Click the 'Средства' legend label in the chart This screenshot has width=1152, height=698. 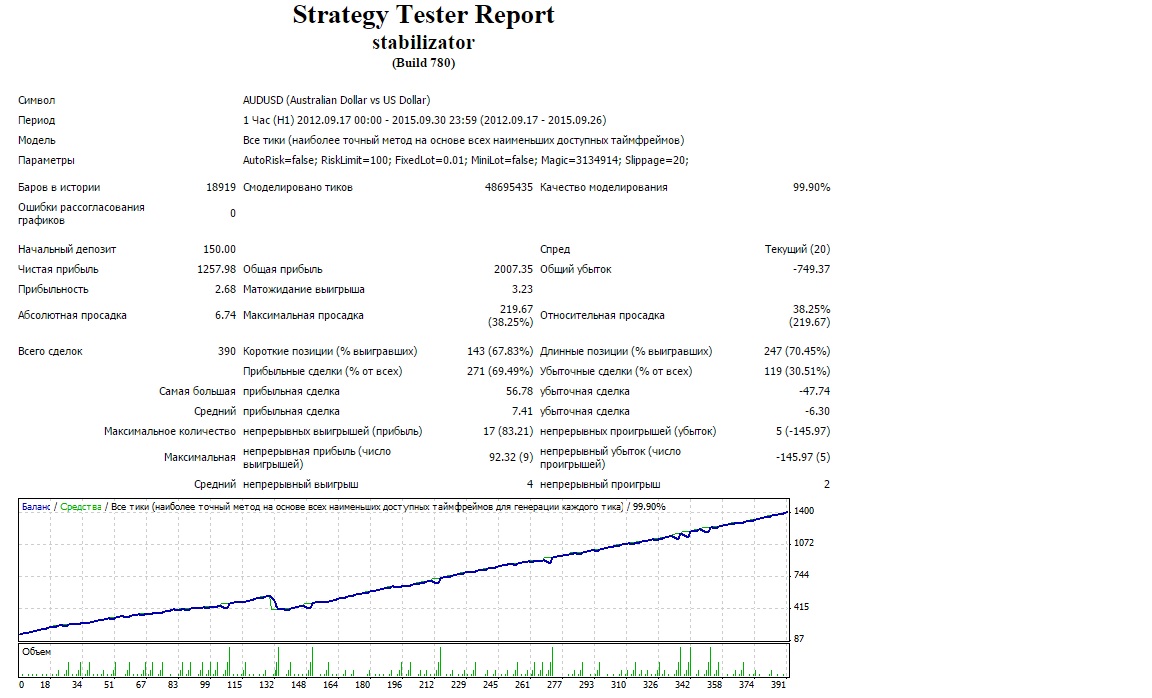[81, 507]
